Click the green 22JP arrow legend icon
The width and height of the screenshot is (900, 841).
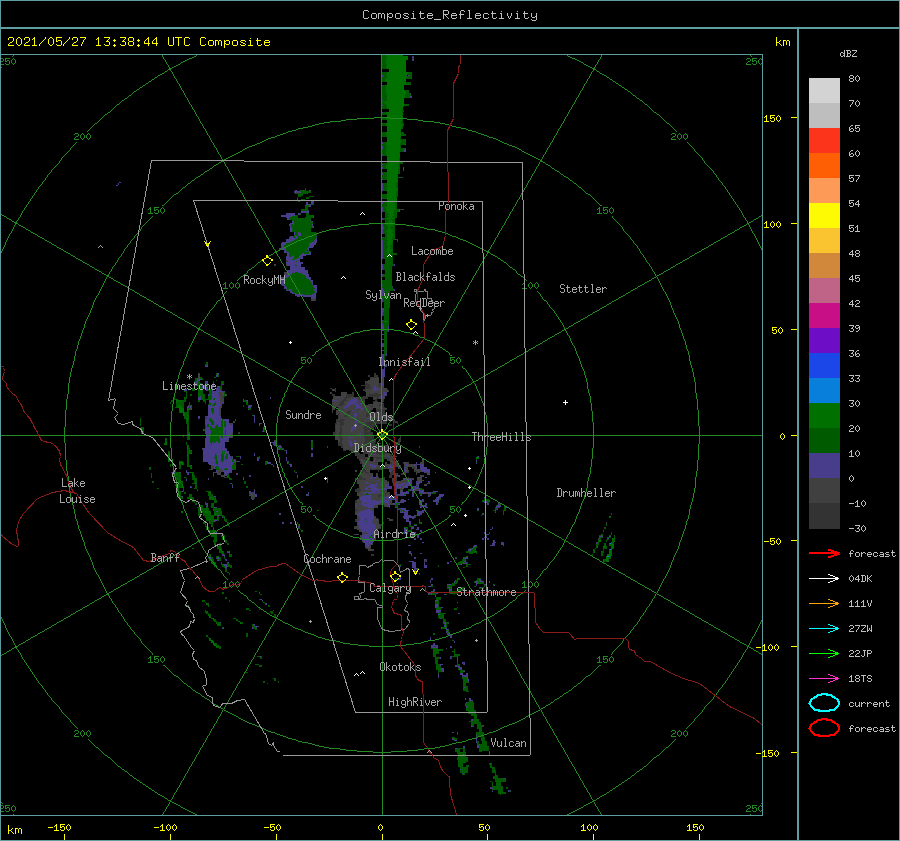coord(824,653)
